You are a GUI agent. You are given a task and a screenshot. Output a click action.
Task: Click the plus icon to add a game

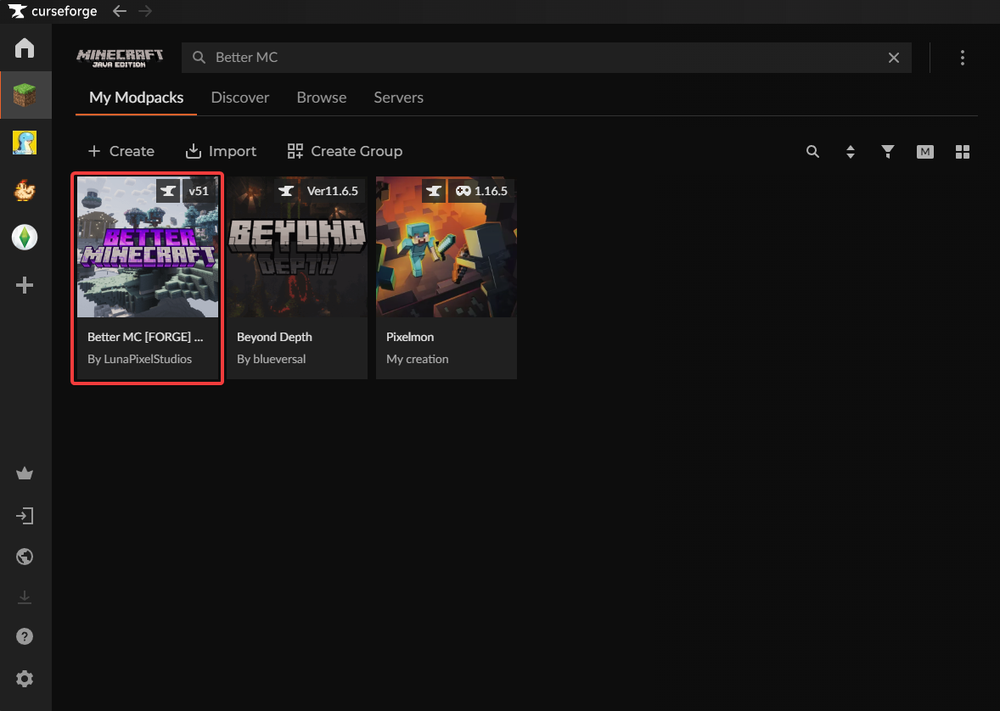coord(24,286)
